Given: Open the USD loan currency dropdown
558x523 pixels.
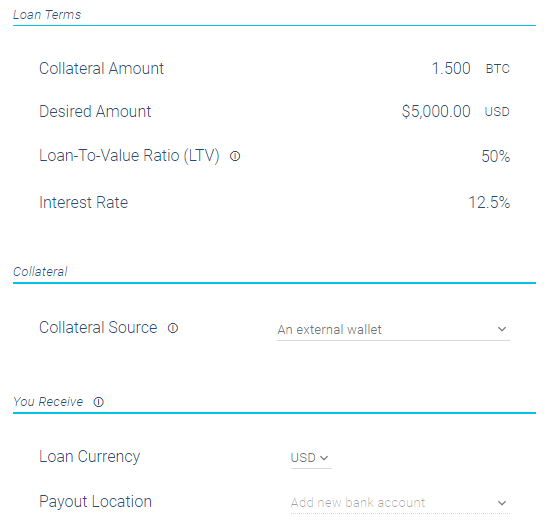Looking at the screenshot, I should tap(311, 458).
